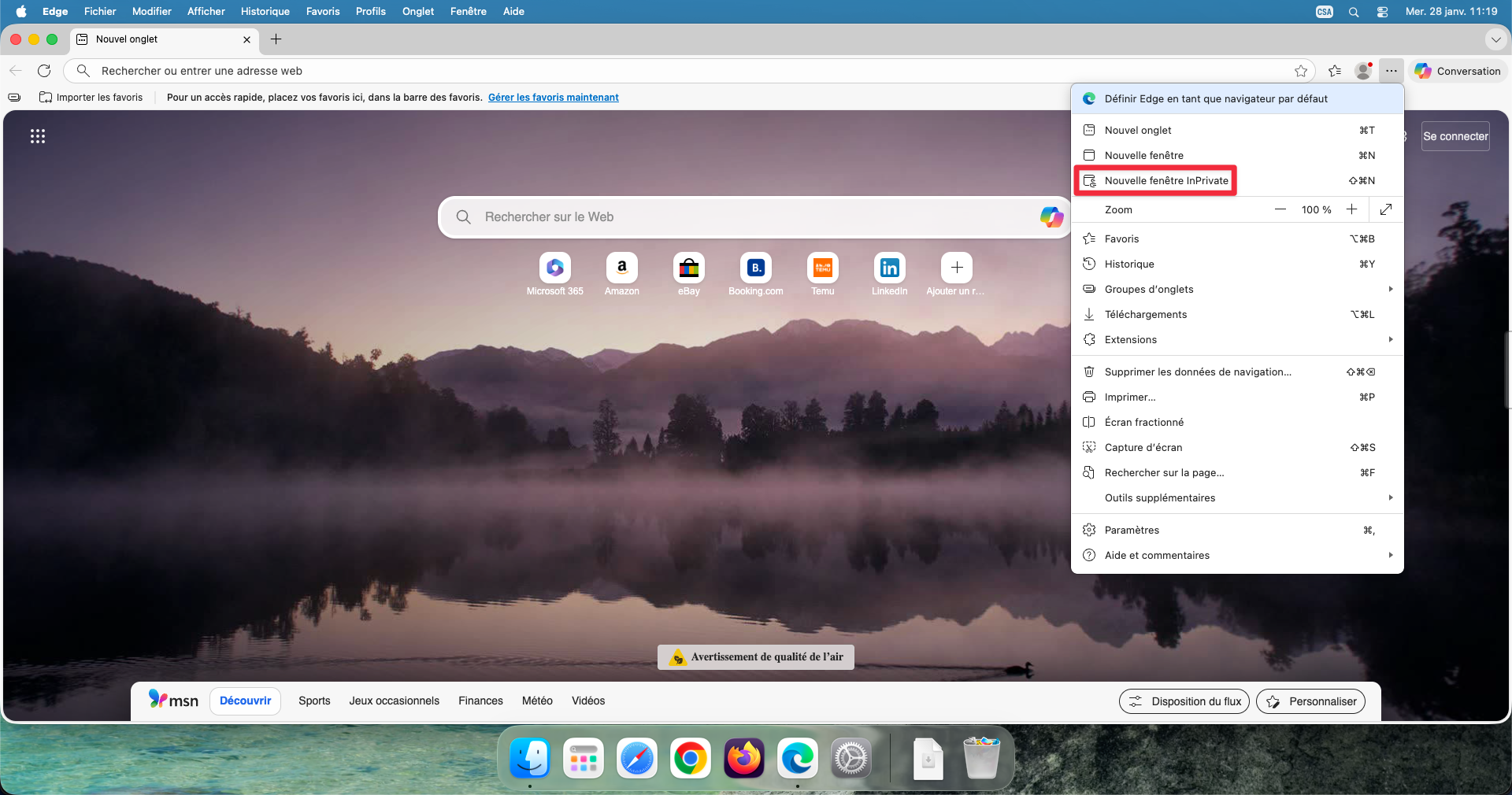1512x795 pixels.
Task: Open the Favorites hub icon in toolbar
Action: tap(1335, 71)
